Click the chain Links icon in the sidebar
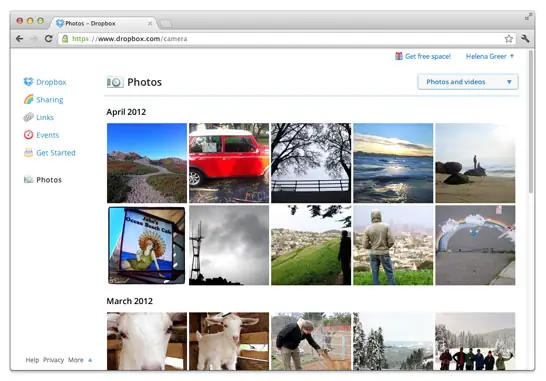 [x=28, y=117]
